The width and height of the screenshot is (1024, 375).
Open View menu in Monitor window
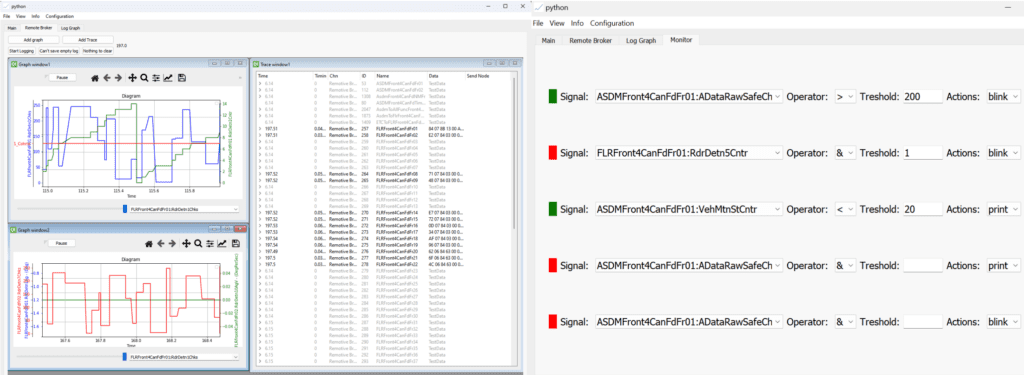tap(557, 23)
